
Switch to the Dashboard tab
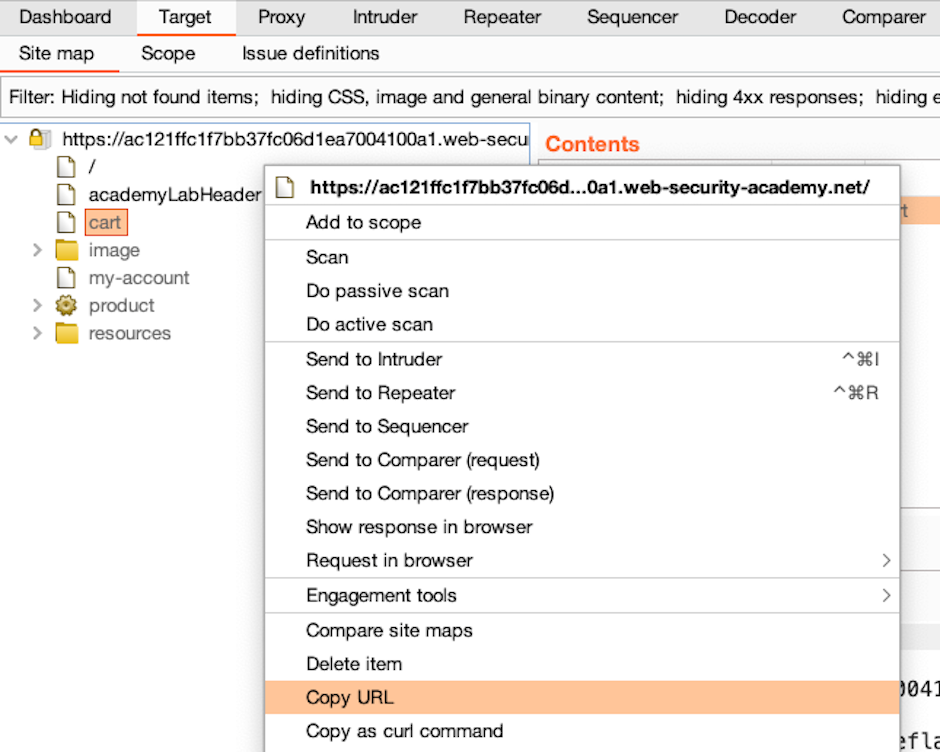coord(65,17)
